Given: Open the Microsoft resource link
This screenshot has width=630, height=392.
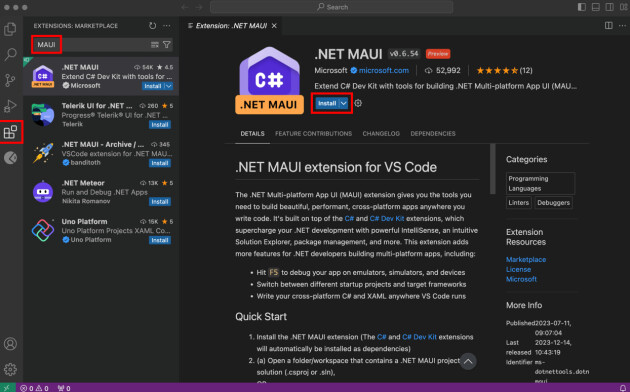Looking at the screenshot, I should [521, 279].
